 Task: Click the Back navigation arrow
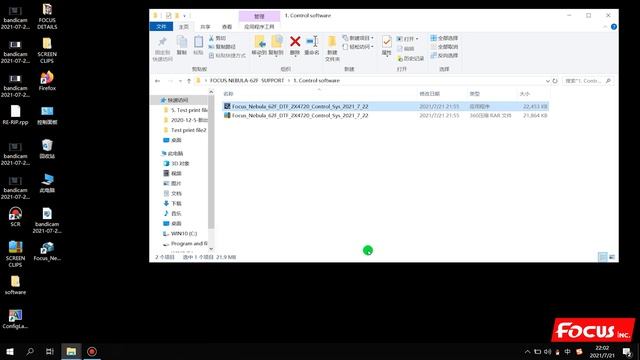click(158, 81)
